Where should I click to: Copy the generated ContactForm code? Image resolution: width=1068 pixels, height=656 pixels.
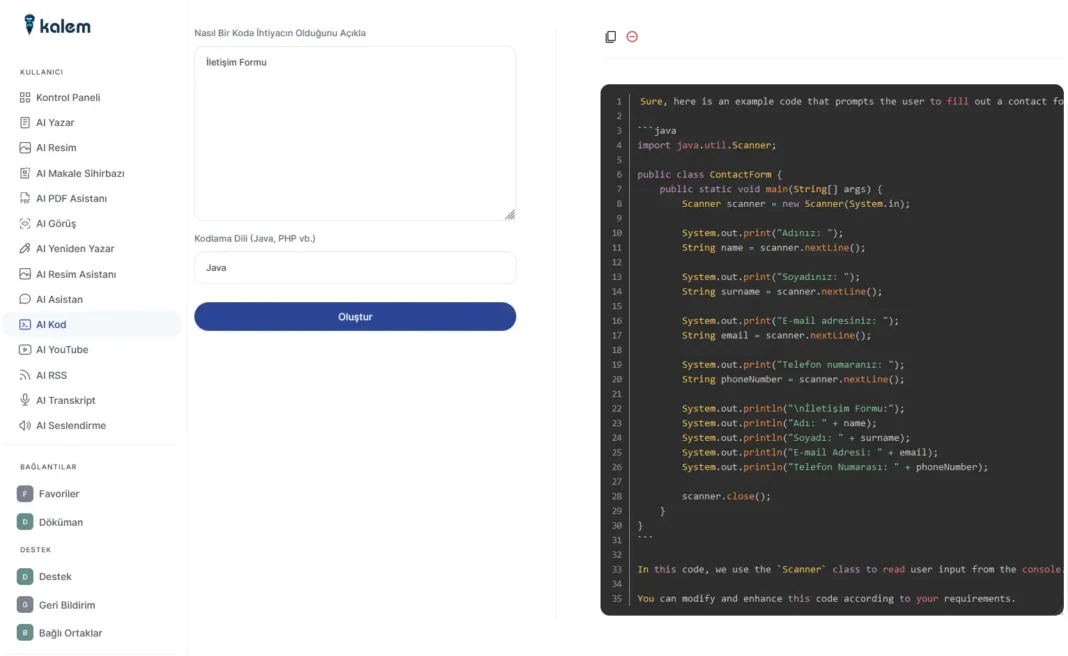click(x=610, y=36)
